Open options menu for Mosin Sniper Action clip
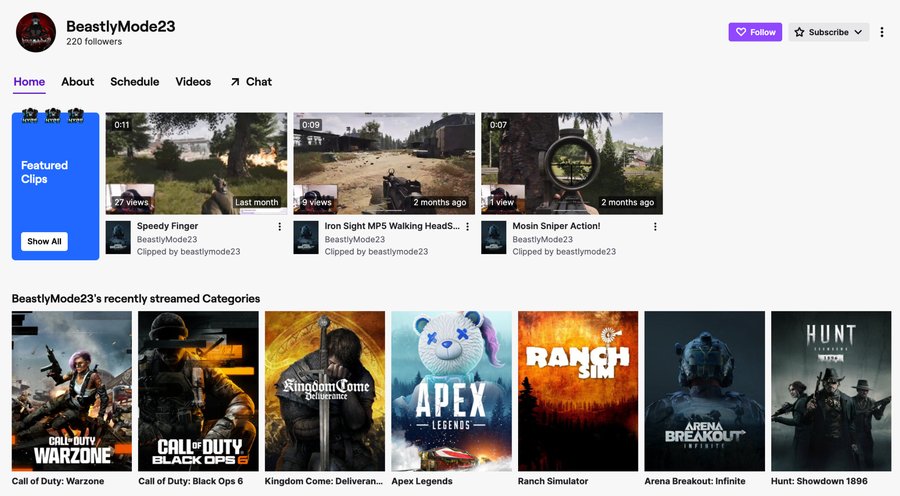This screenshot has height=496, width=900. click(x=655, y=227)
